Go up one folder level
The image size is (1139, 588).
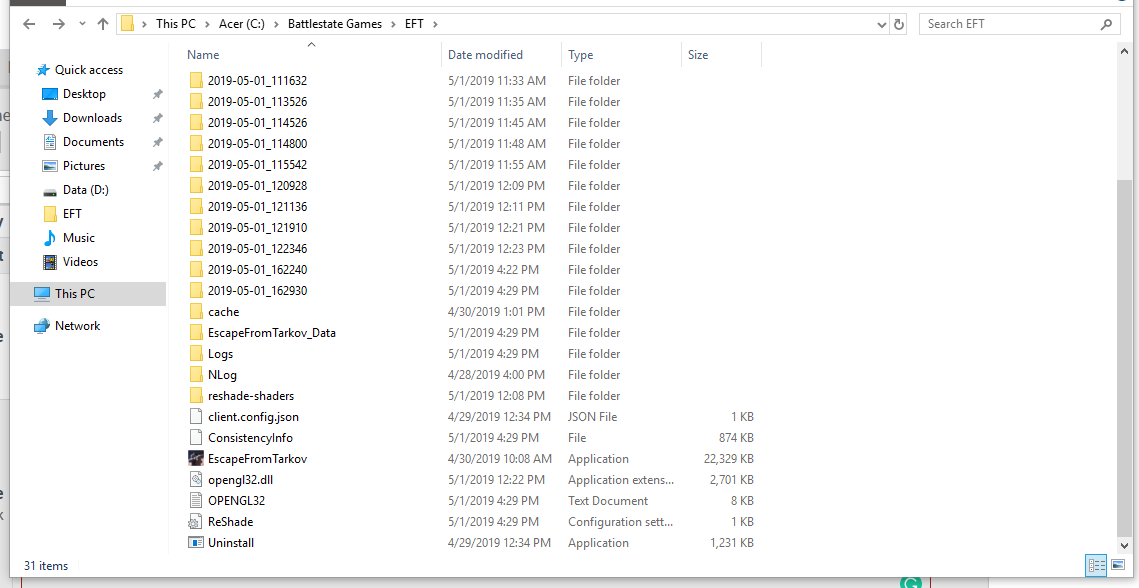tap(103, 24)
